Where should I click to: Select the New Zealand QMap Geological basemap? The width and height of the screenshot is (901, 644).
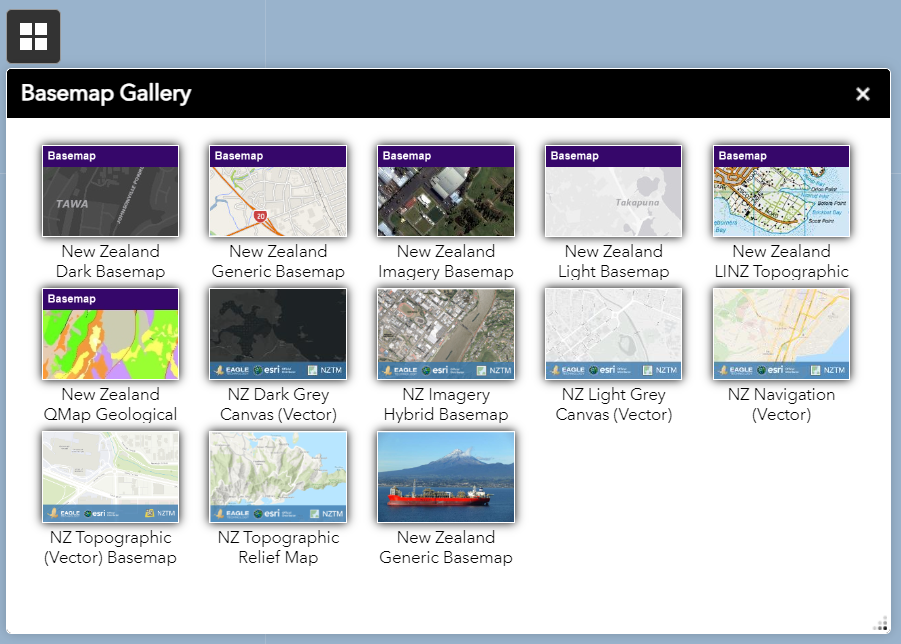(x=110, y=333)
